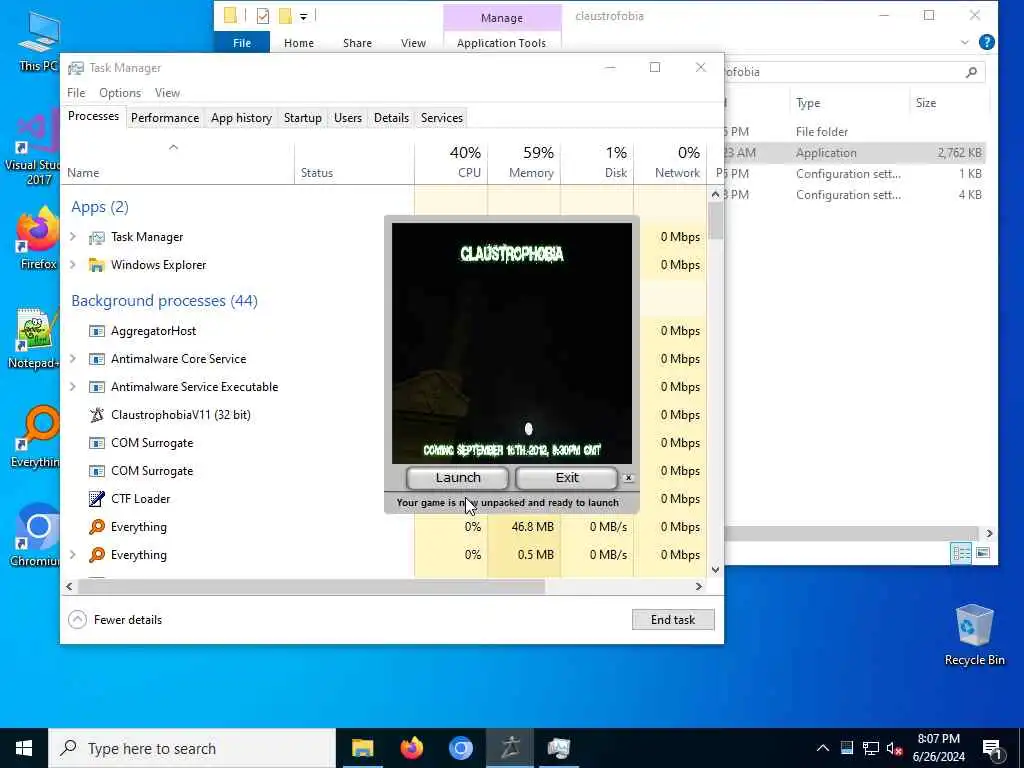This screenshot has height=768, width=1024.
Task: Open the notification center icon
Action: 993,748
